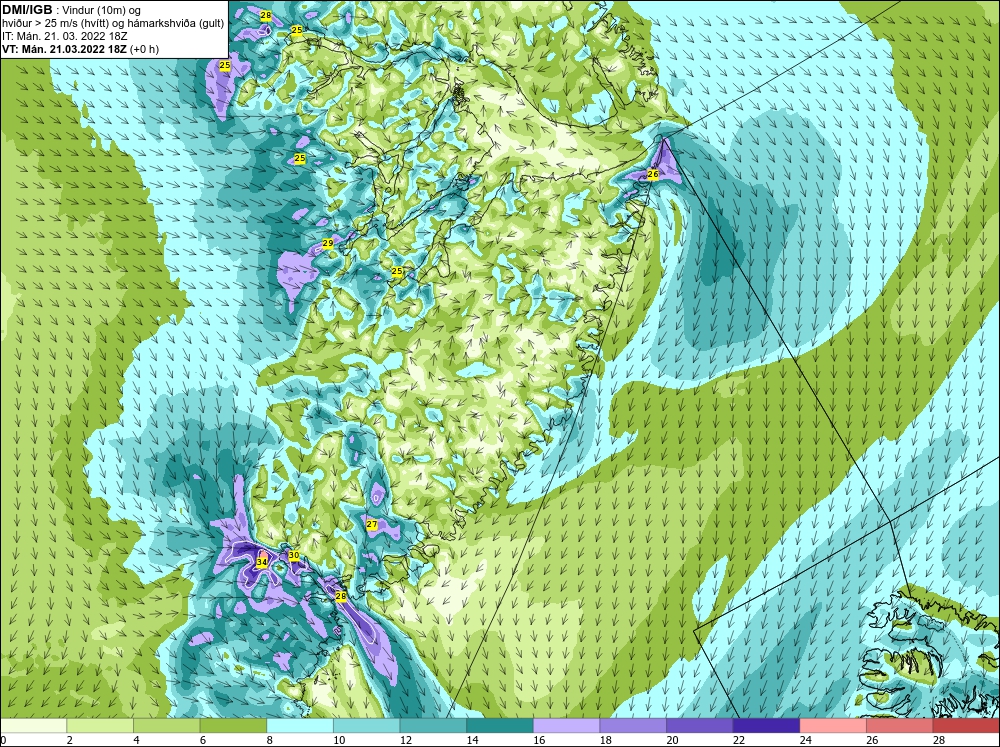Select the 18–20 m/s medium purple swatch
Screen dimensions: 1000x747
pyautogui.click(x=633, y=725)
